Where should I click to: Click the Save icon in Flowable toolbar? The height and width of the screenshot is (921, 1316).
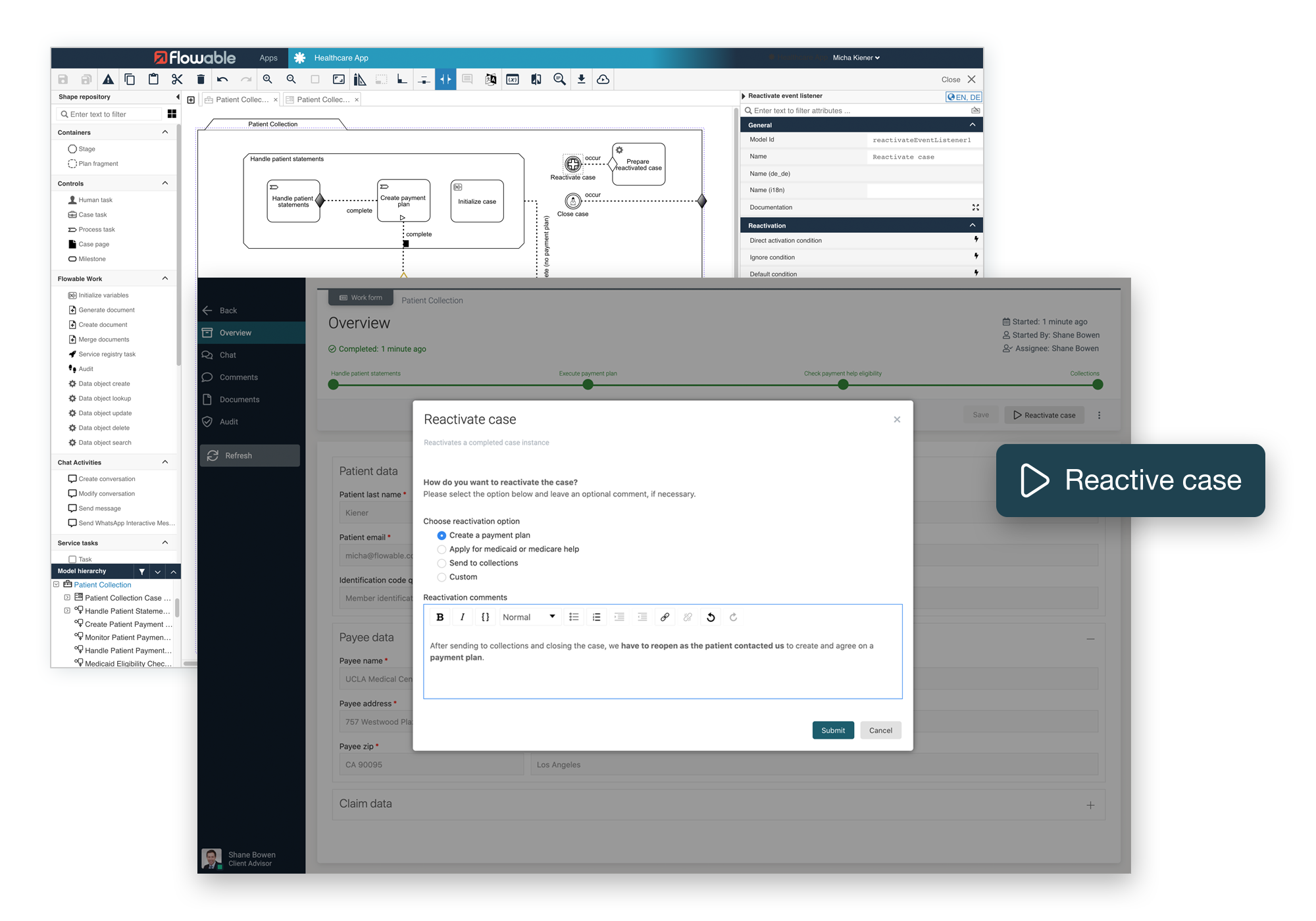click(63, 80)
